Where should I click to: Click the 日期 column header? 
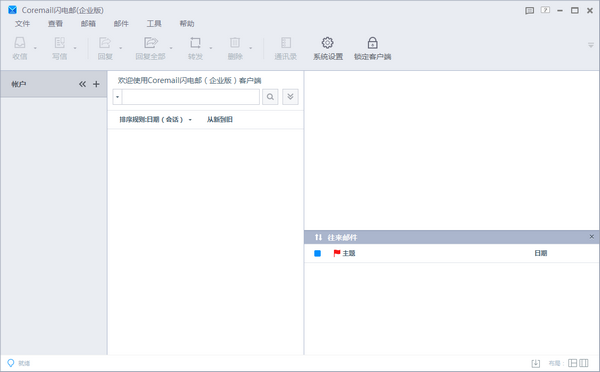pyautogui.click(x=541, y=253)
